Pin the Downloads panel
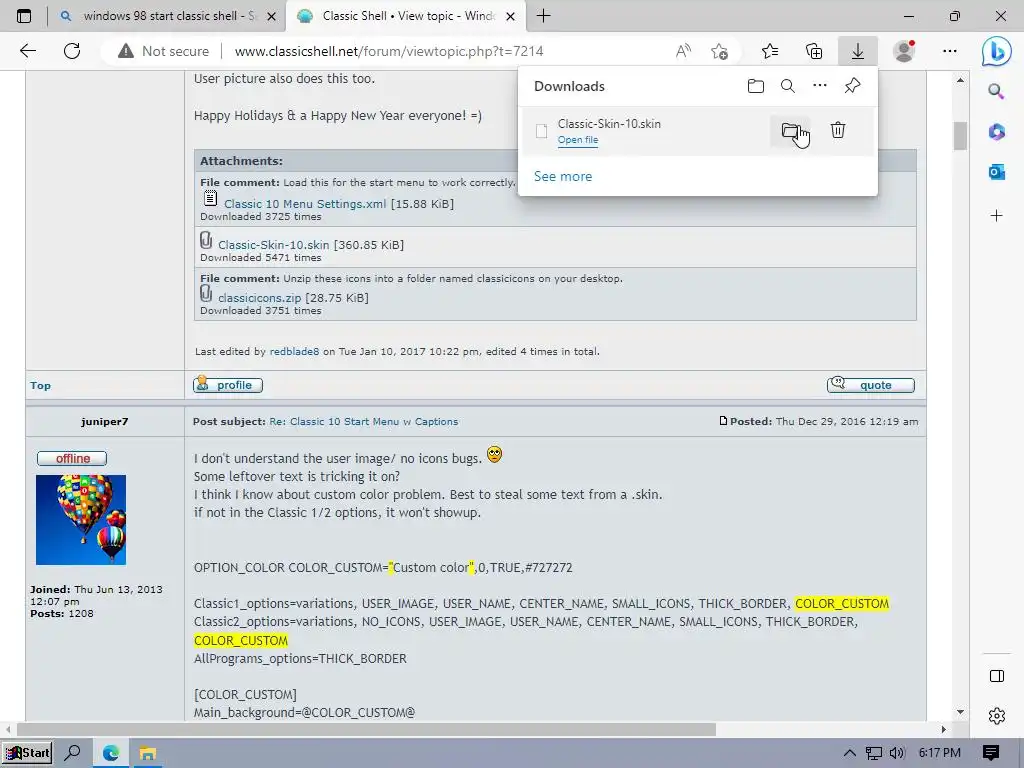 coord(852,86)
